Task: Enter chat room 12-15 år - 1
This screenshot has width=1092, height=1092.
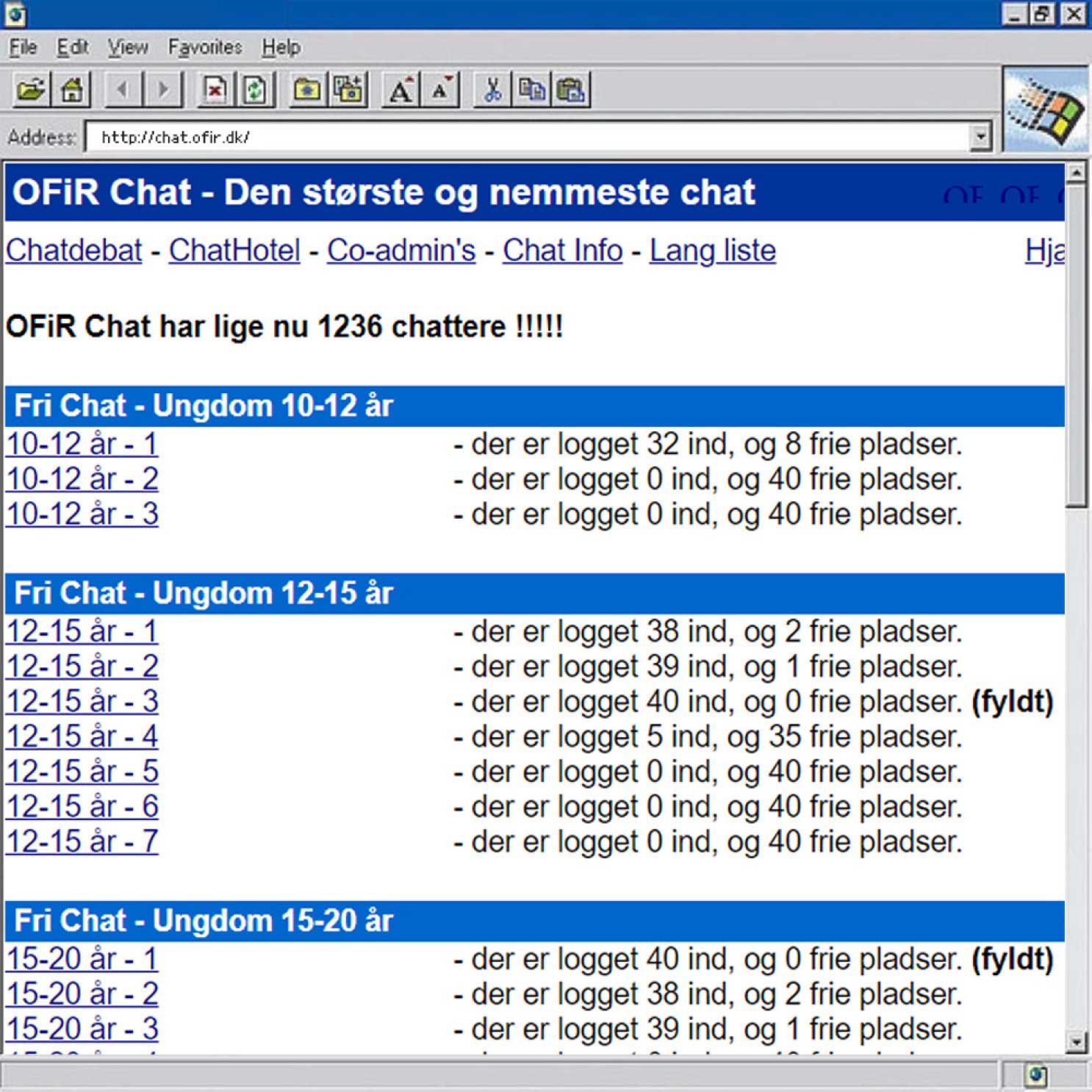Action: [x=82, y=632]
